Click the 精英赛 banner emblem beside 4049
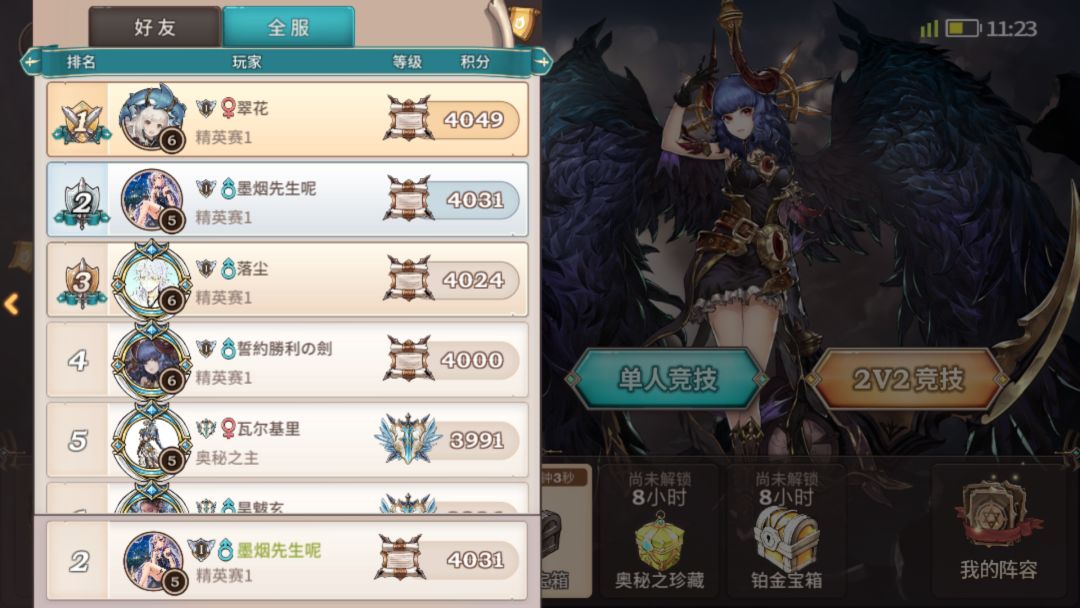 pos(408,118)
